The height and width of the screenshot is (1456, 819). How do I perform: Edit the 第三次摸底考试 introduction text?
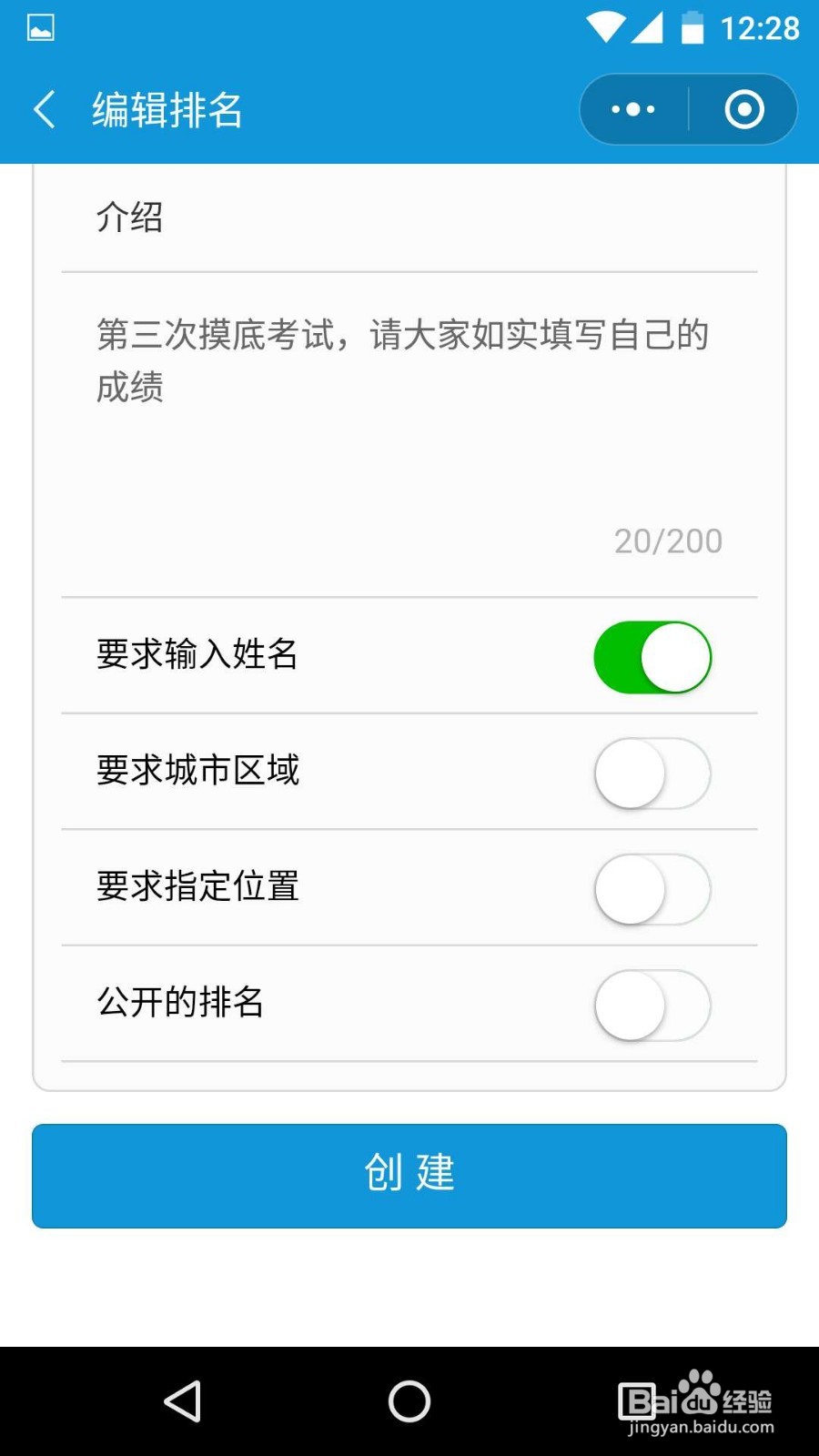tap(403, 360)
